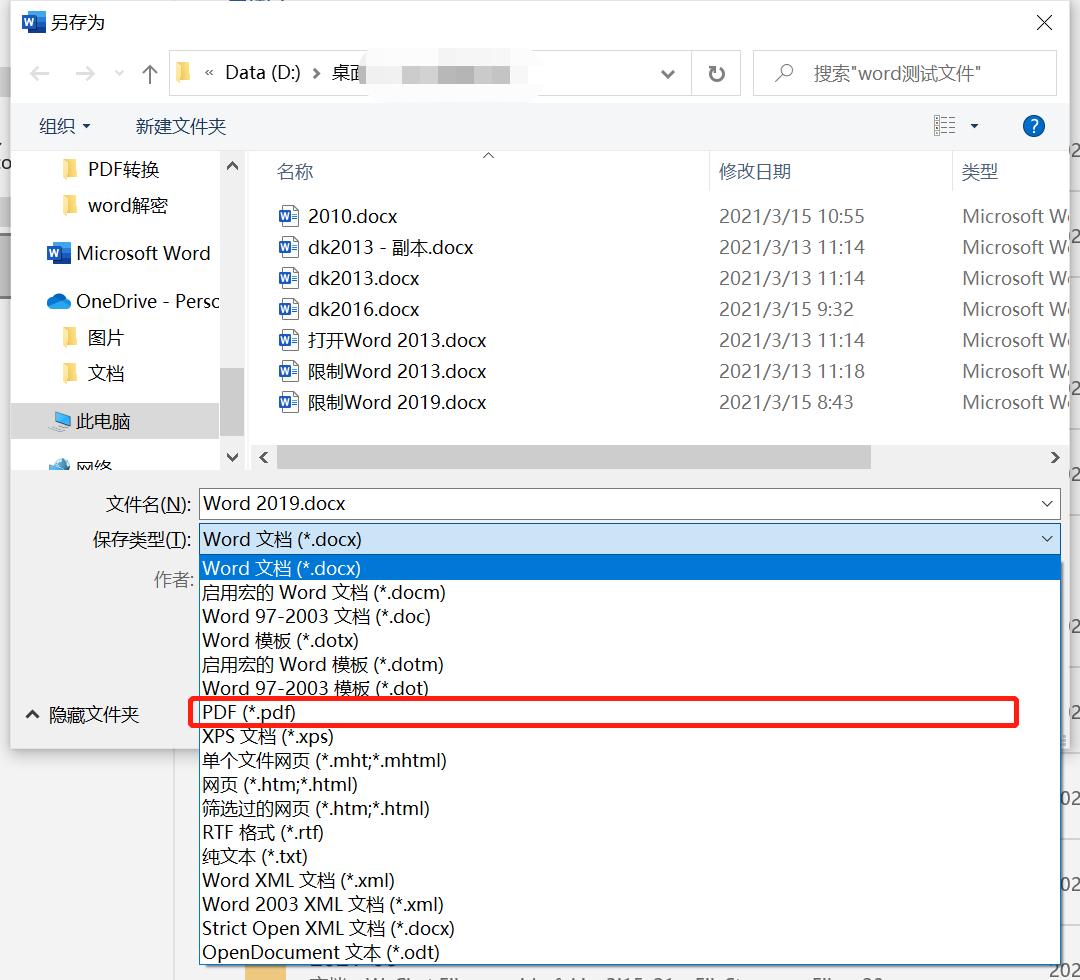Collapse the 隐藏文件夹 section
This screenshot has width=1080, height=980.
(63, 715)
